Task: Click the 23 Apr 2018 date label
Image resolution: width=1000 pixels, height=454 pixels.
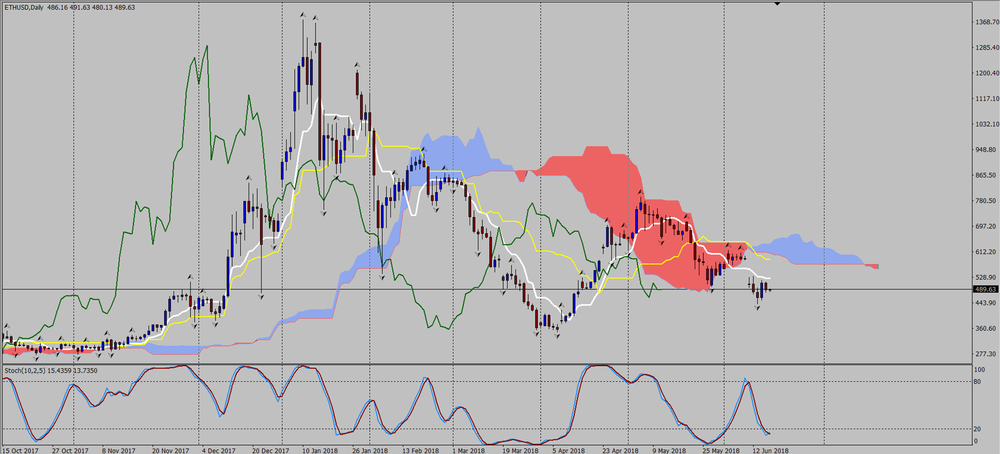Action: 621,450
